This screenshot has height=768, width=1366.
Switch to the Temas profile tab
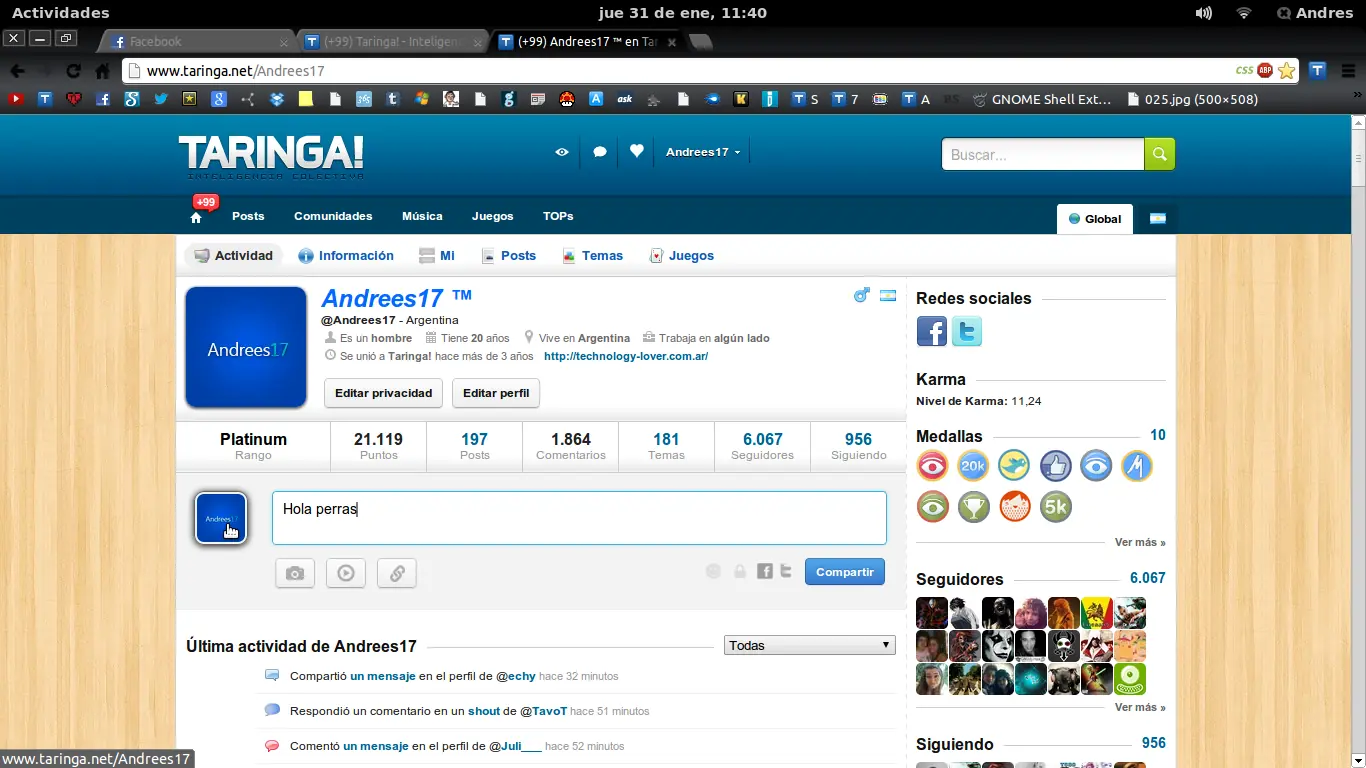pyautogui.click(x=593, y=256)
